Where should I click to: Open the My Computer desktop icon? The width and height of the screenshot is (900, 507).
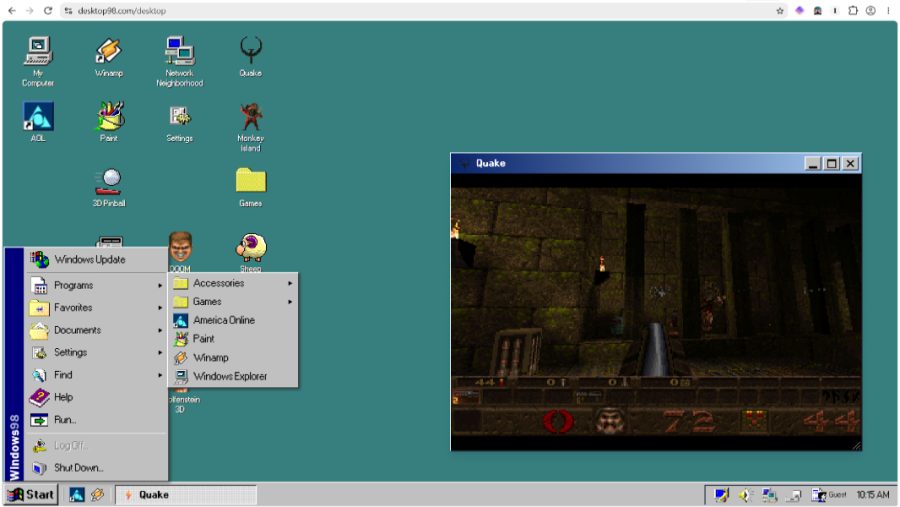(x=38, y=60)
